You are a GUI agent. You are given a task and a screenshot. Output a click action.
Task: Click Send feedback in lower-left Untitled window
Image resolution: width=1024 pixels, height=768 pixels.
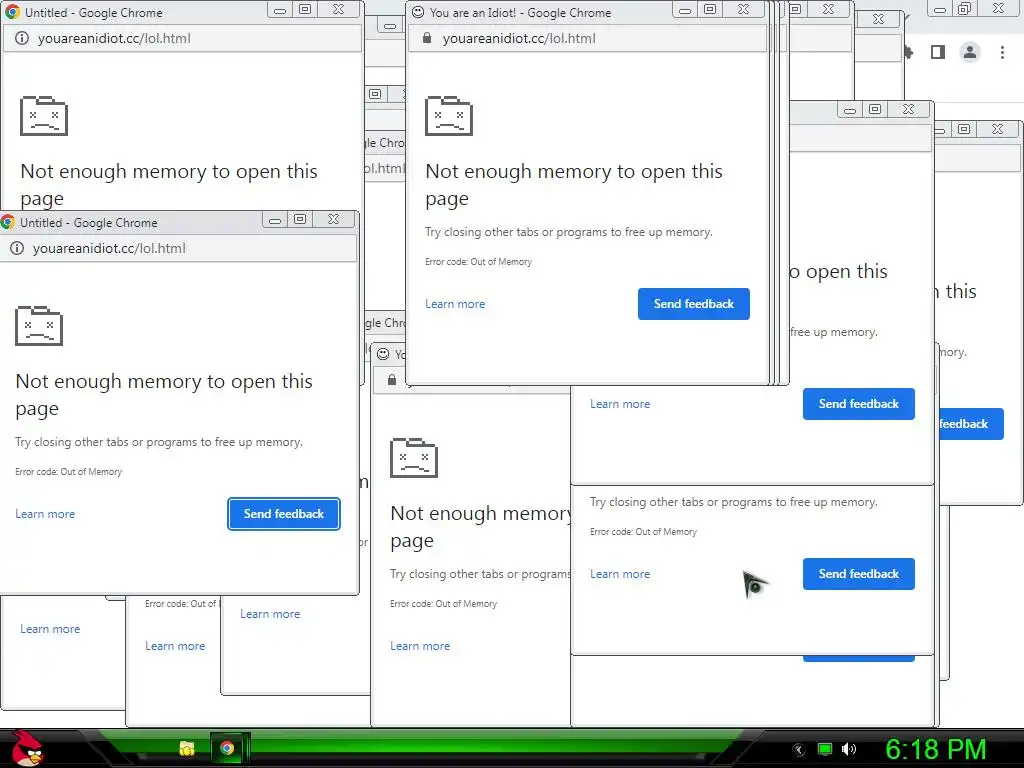[x=284, y=514]
